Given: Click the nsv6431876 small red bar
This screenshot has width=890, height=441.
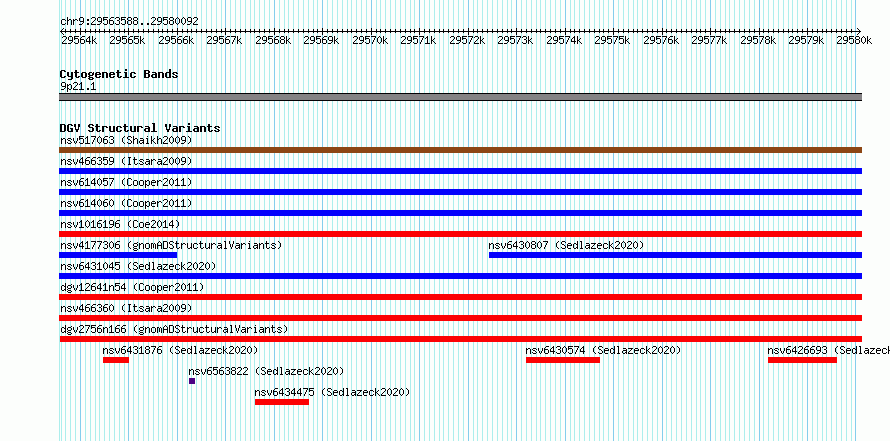Looking at the screenshot, I should (x=116, y=360).
